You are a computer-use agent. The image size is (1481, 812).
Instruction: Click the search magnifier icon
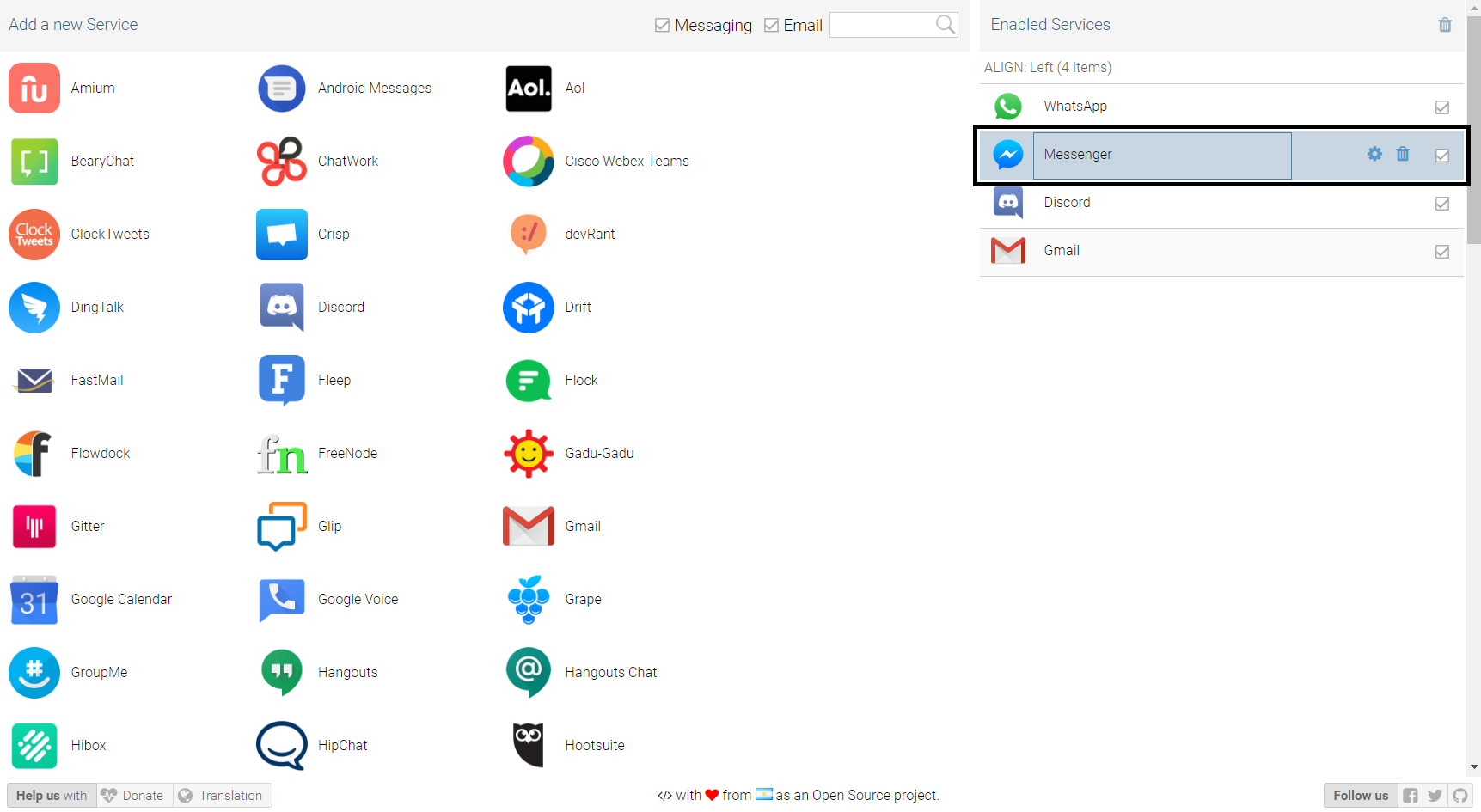click(946, 24)
